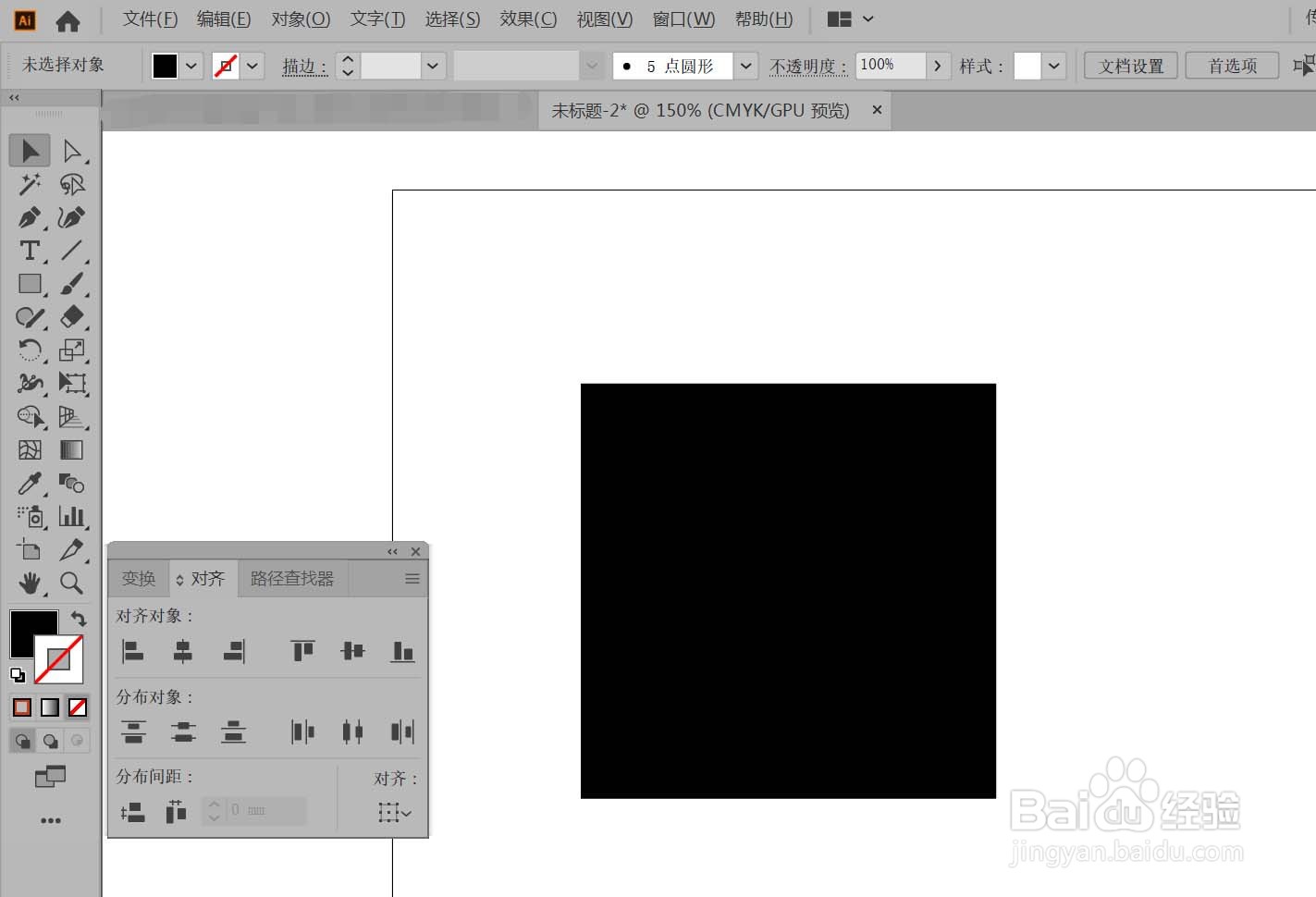Open the 文件(F) menu
1316x897 pixels.
click(x=150, y=19)
